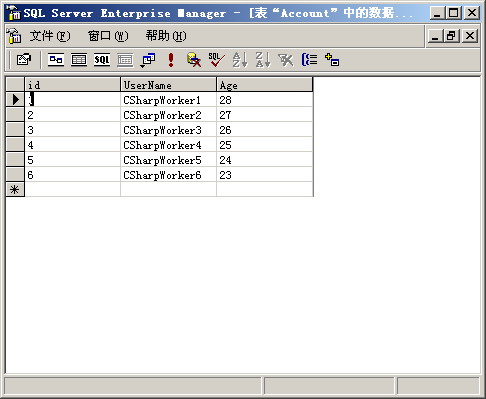Open the 窗口(W) menu
Image resolution: width=486 pixels, height=399 pixels.
(108, 36)
